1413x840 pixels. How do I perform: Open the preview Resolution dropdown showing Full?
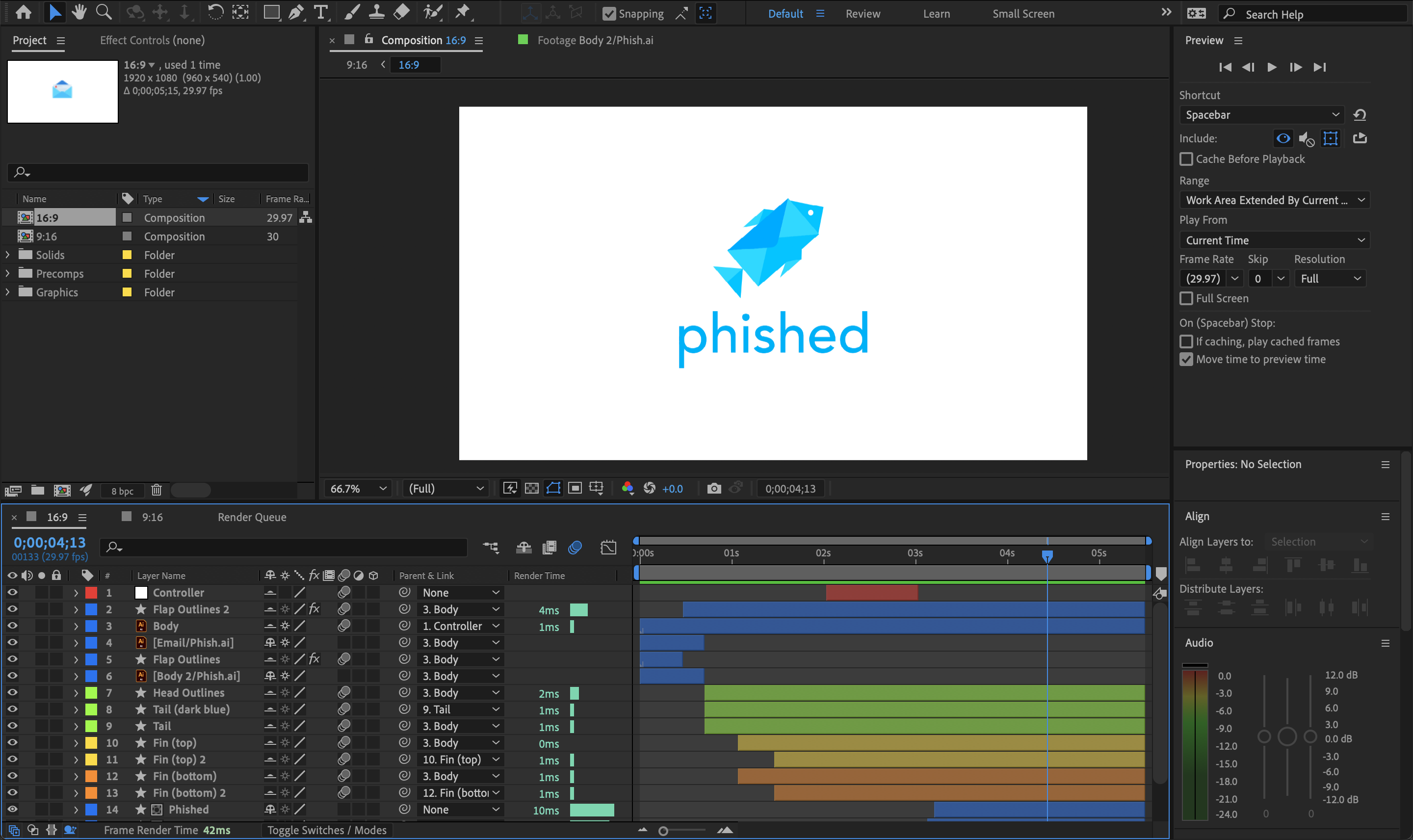point(1331,279)
